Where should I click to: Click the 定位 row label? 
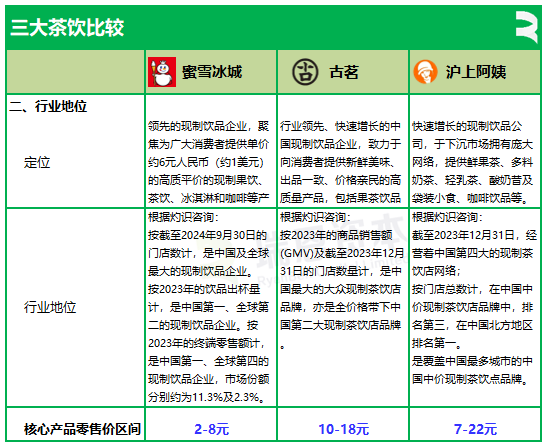pos(37,163)
